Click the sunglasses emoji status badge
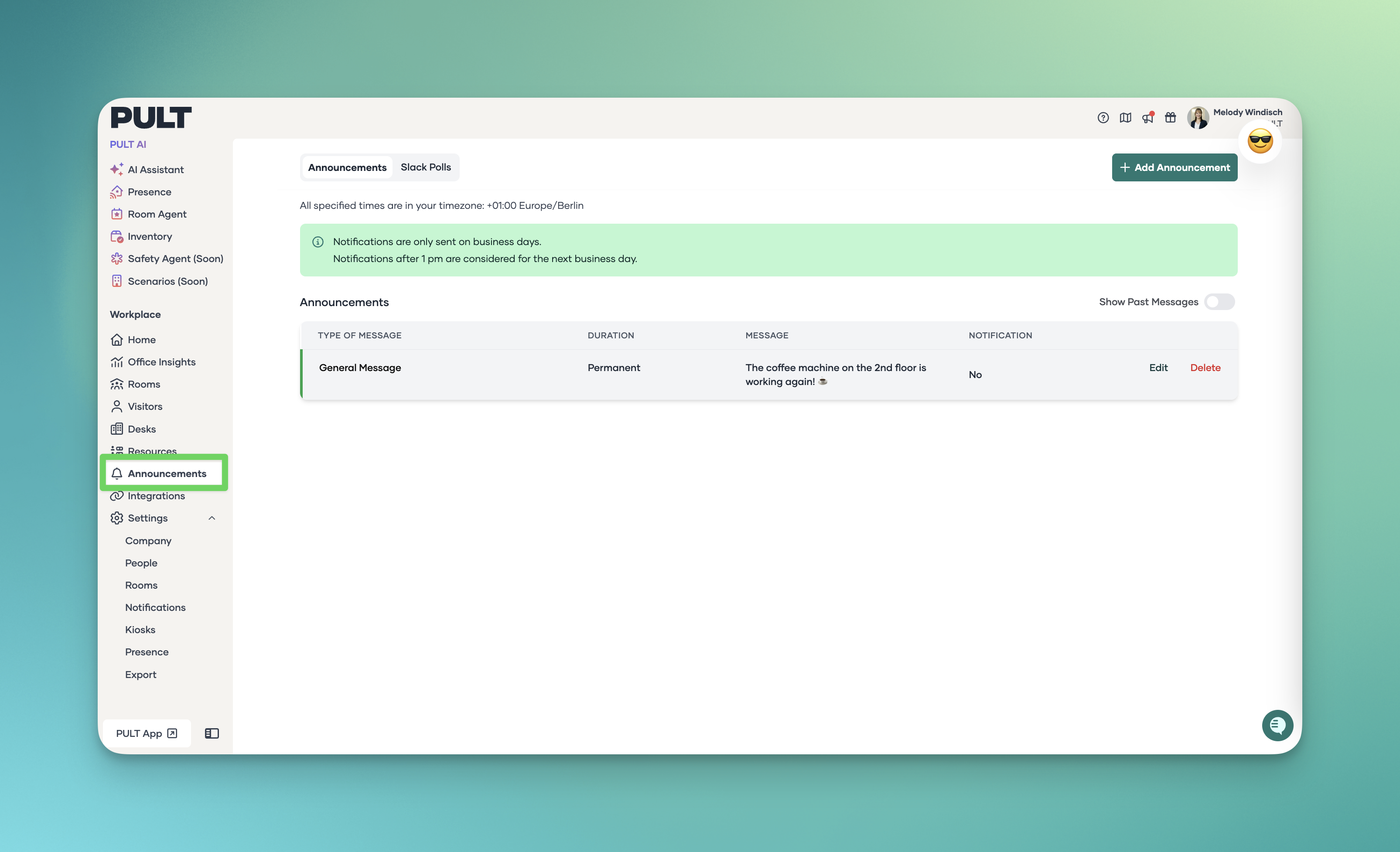Image resolution: width=1400 pixels, height=852 pixels. [1260, 141]
